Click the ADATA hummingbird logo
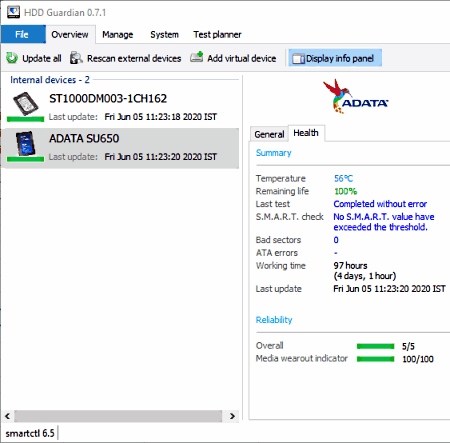The width and height of the screenshot is (450, 443). pyautogui.click(x=355, y=96)
